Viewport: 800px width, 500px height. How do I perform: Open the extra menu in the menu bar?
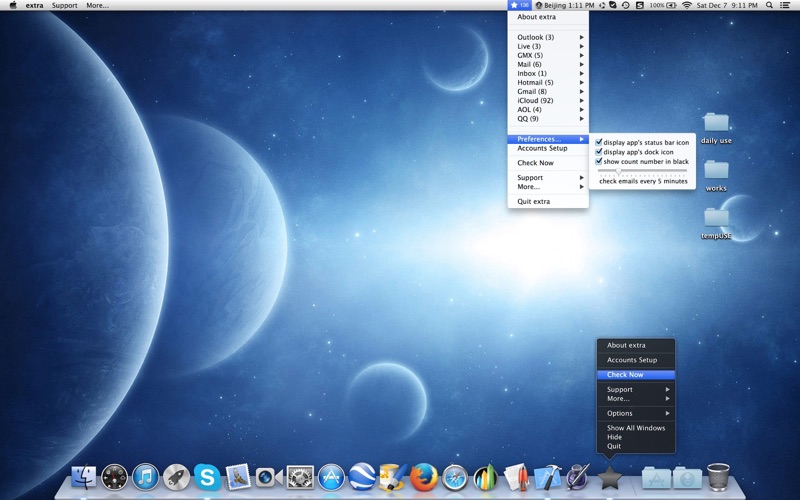[x=34, y=5]
